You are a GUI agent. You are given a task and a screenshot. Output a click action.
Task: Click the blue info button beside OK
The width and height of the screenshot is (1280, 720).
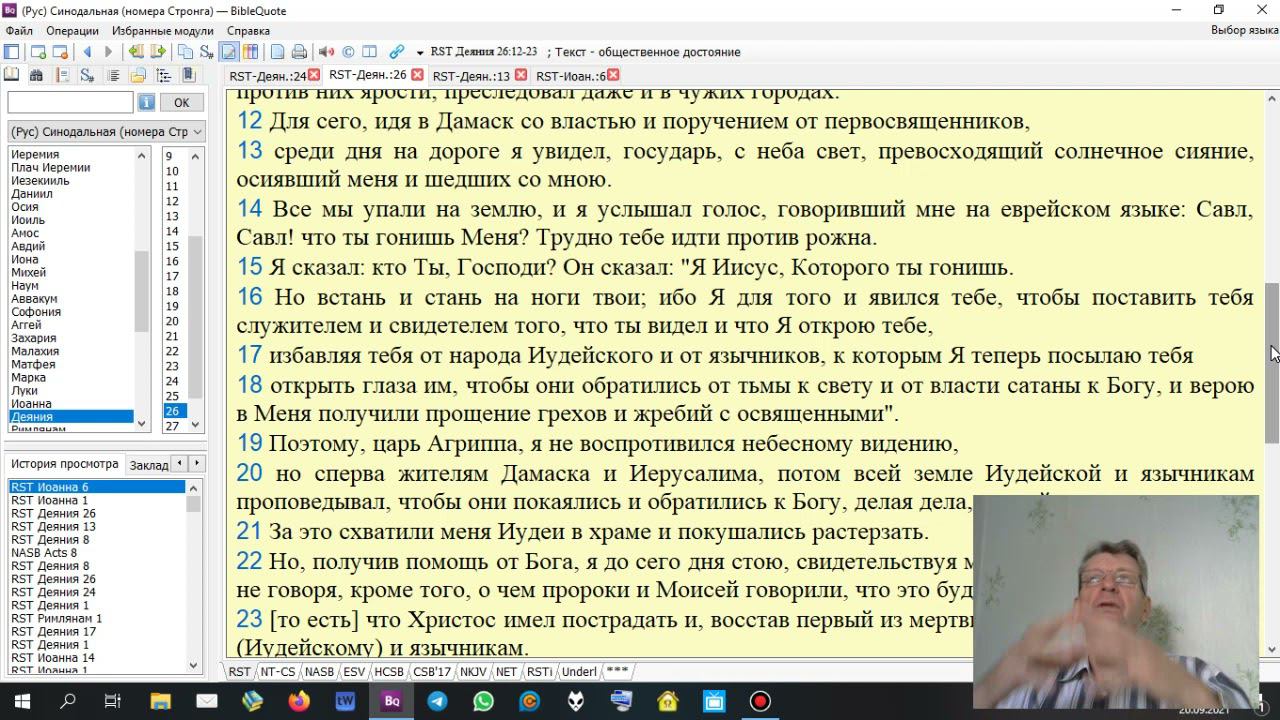(146, 102)
